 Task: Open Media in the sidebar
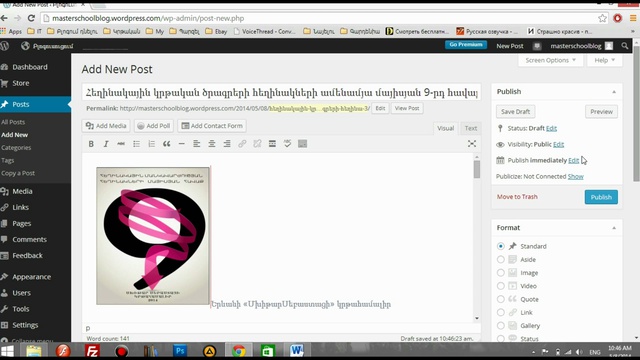point(22,191)
